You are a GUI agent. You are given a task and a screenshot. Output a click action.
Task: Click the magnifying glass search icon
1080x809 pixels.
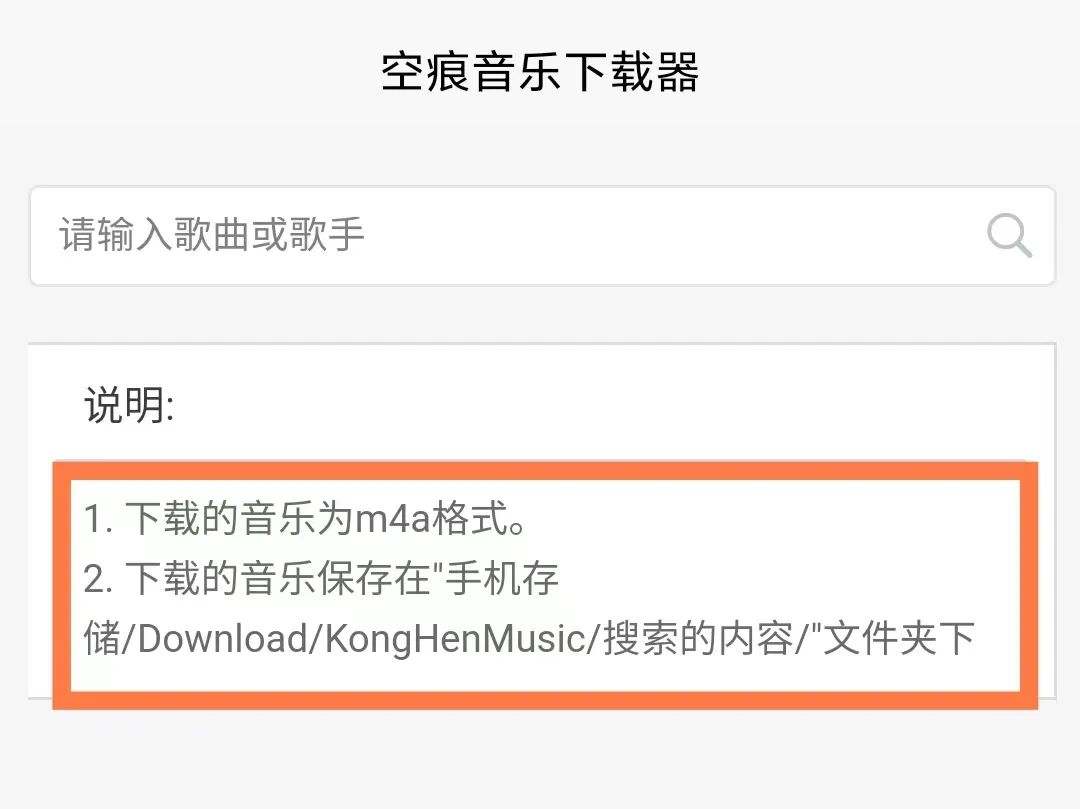pos(1009,235)
